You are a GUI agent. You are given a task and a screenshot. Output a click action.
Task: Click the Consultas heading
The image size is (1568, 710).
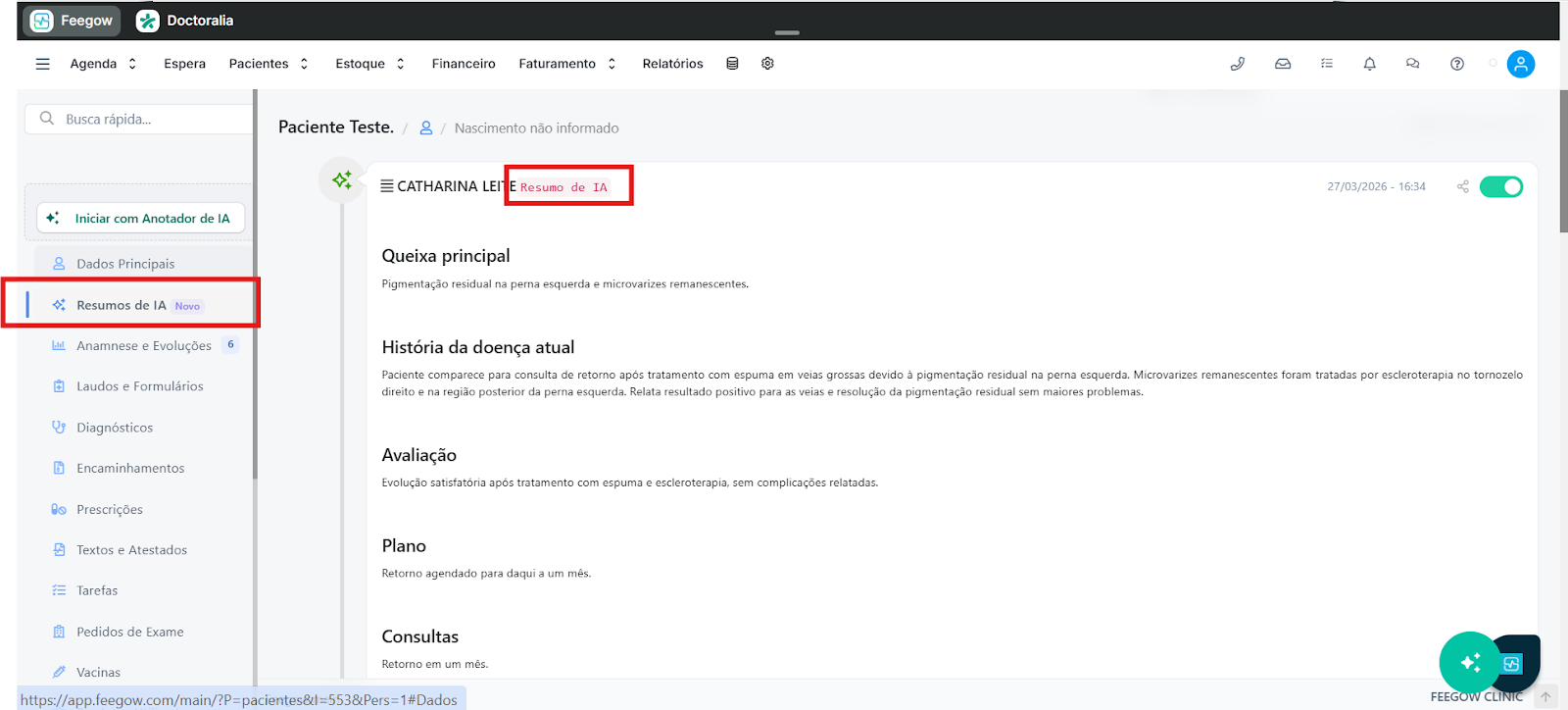(x=420, y=636)
